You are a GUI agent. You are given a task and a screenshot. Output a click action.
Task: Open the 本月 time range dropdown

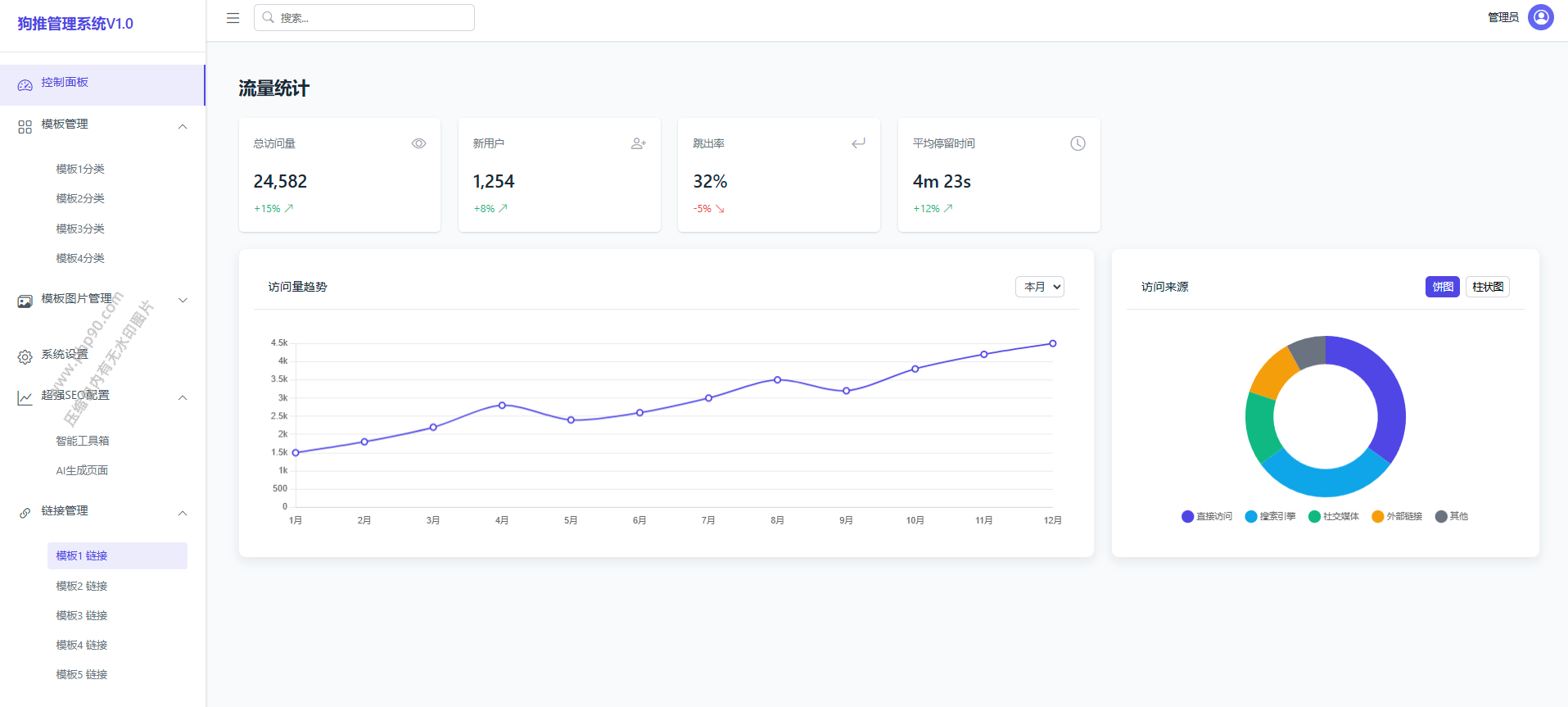tap(1039, 287)
